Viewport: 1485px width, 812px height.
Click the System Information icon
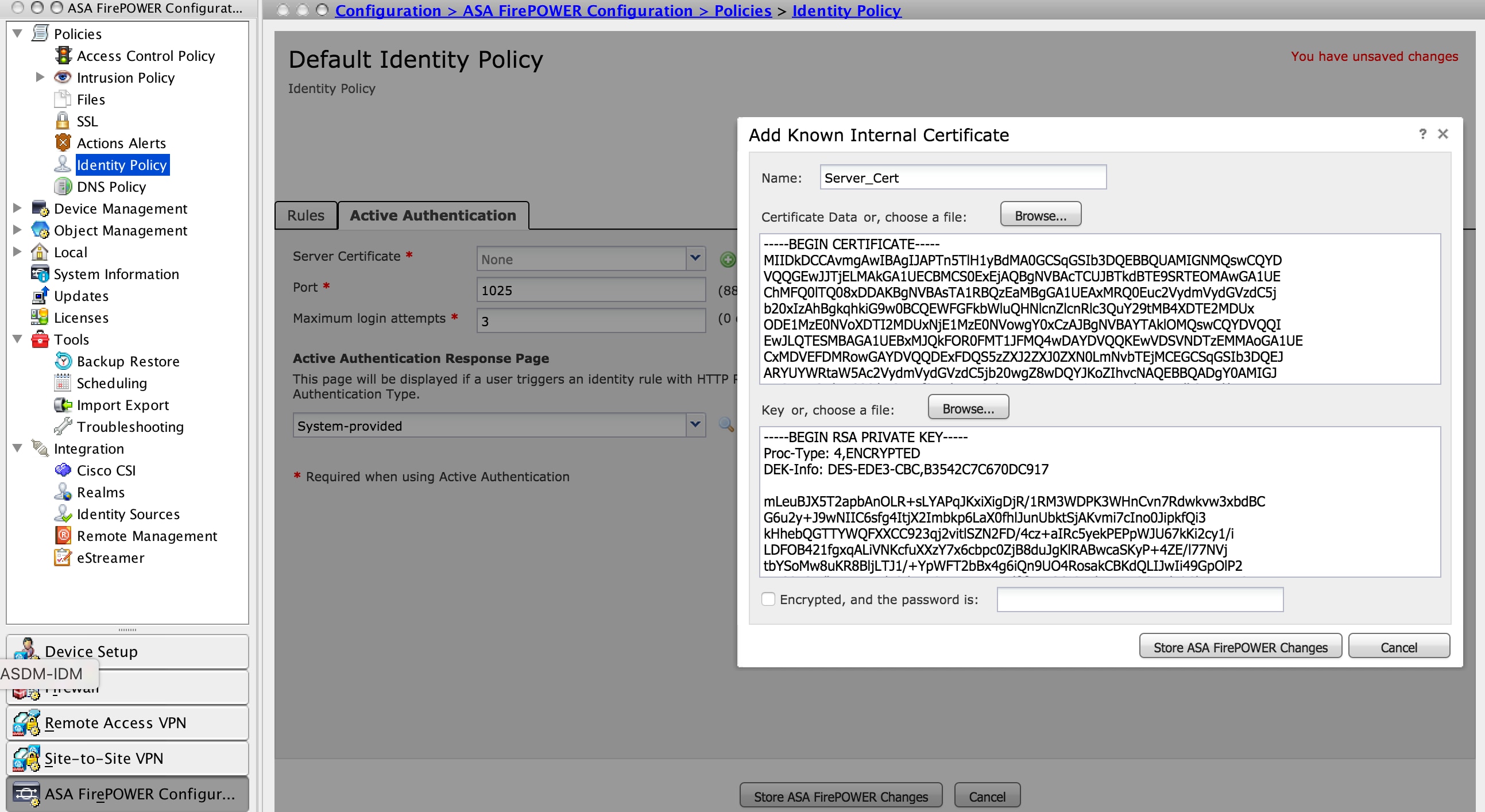tap(40, 274)
